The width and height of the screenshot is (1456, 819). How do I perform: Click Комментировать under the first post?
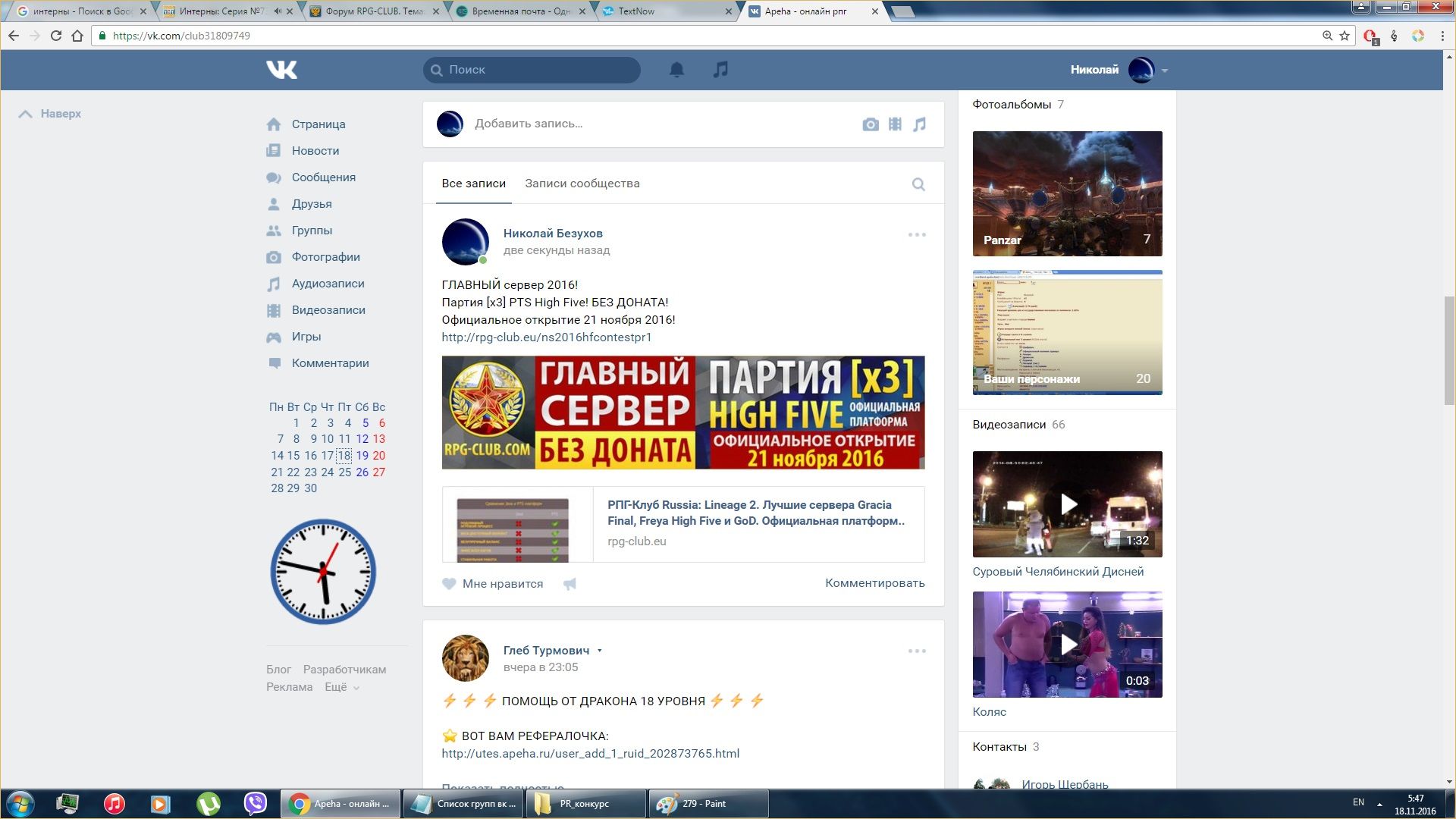[x=874, y=583]
